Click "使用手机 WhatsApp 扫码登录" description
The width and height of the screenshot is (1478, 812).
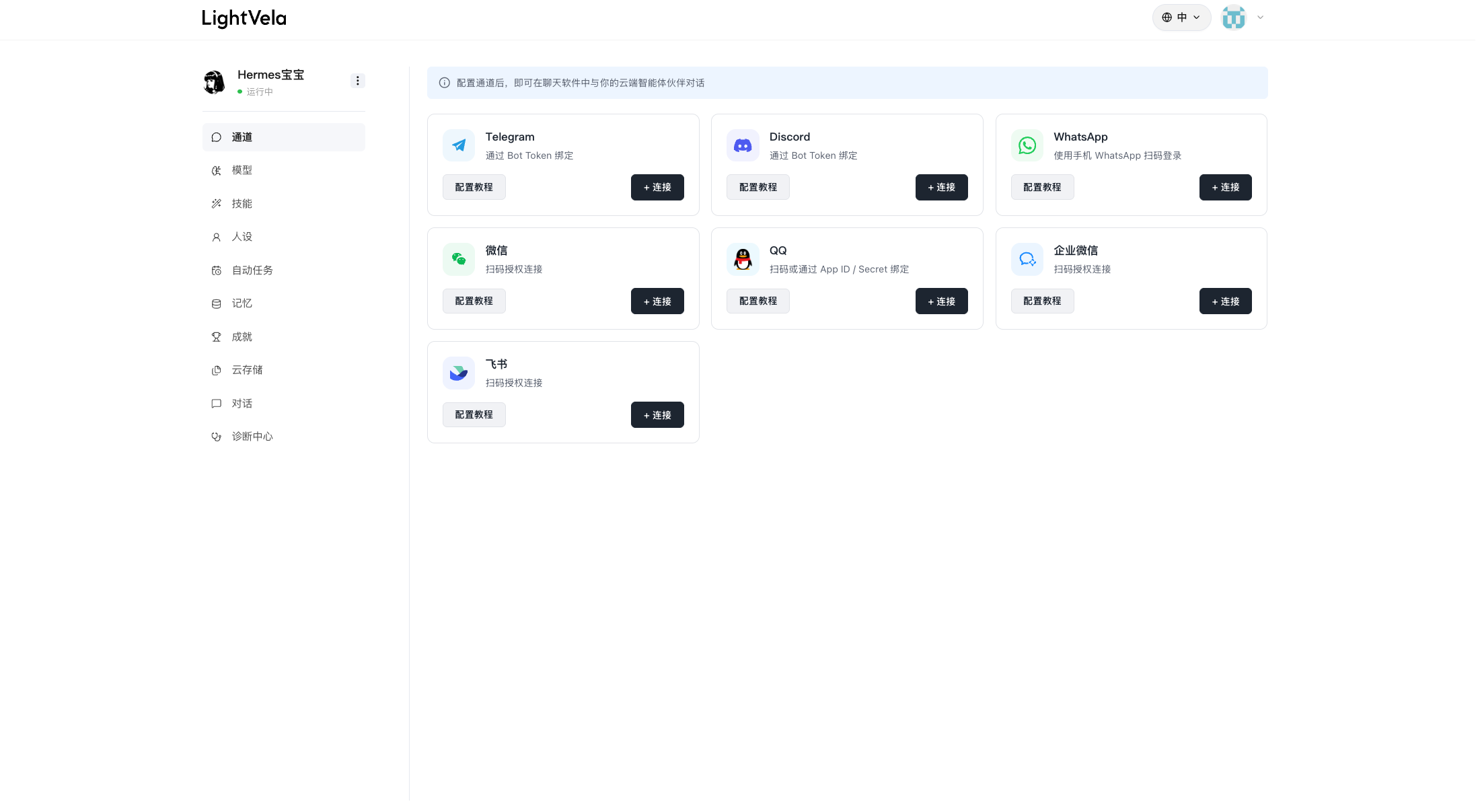[x=1117, y=155]
